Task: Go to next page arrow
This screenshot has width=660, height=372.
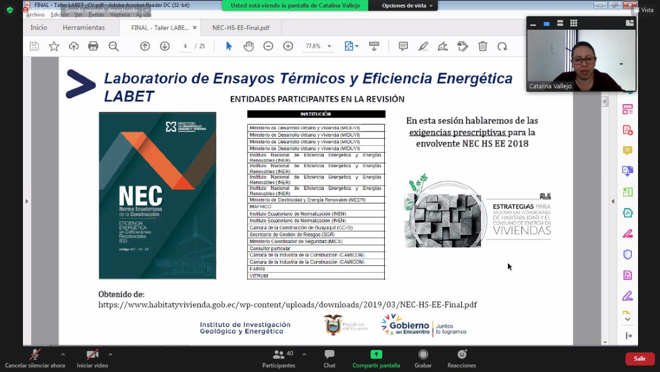Action: (165, 46)
